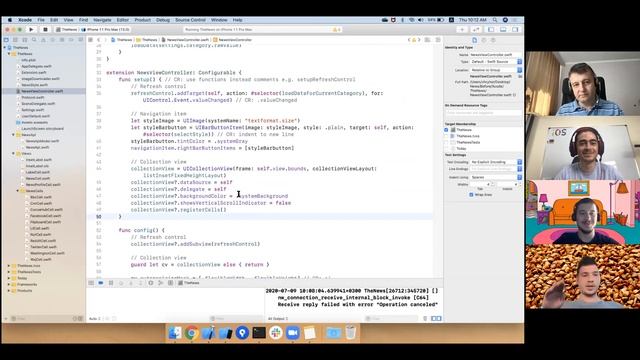Clear the console with trash icon
Screen dimensions: 640x360
[425, 318]
